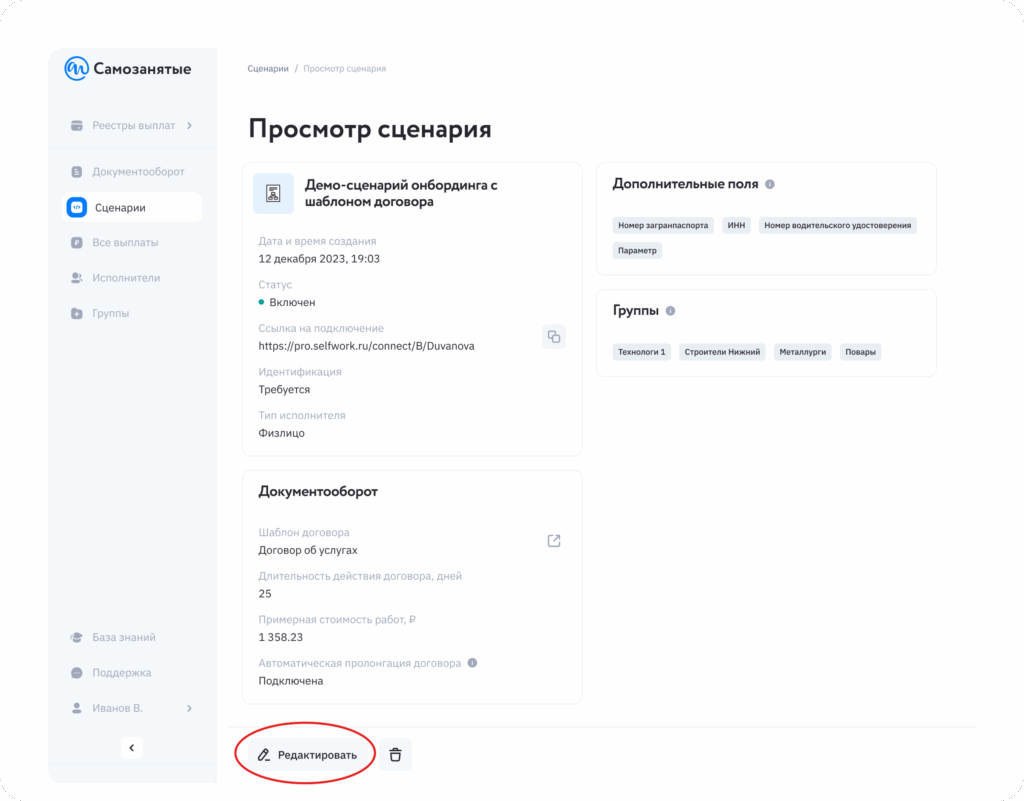Copy the connection link with copy icon
Screen dimensions: 1024x801
coord(553,337)
